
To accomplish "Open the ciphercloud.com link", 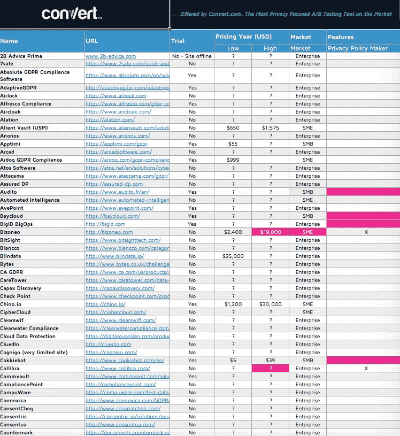I will 116,312.
